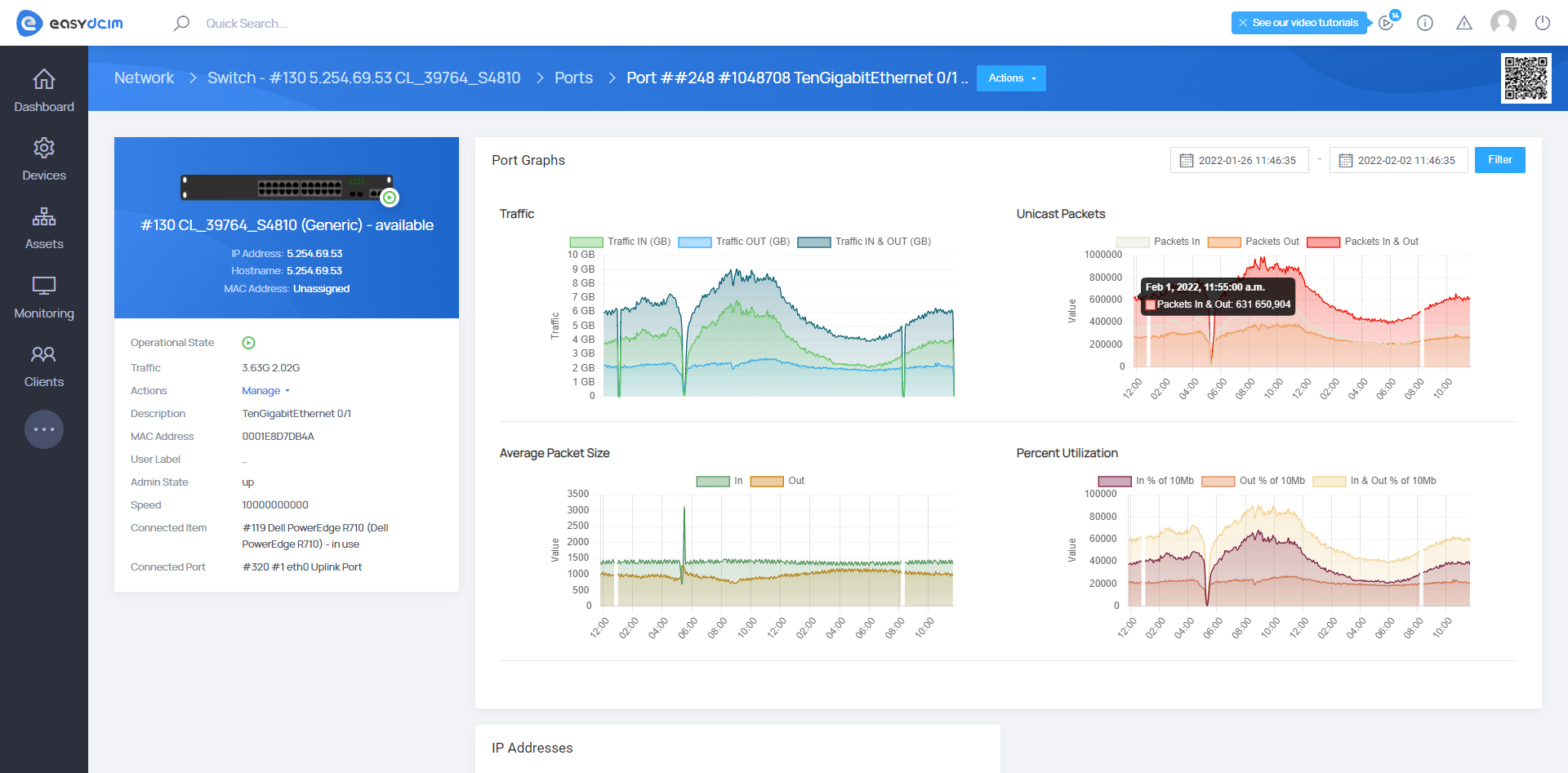This screenshot has width=1568, height=773.
Task: Close the video tutorials banner
Action: coord(1242,23)
